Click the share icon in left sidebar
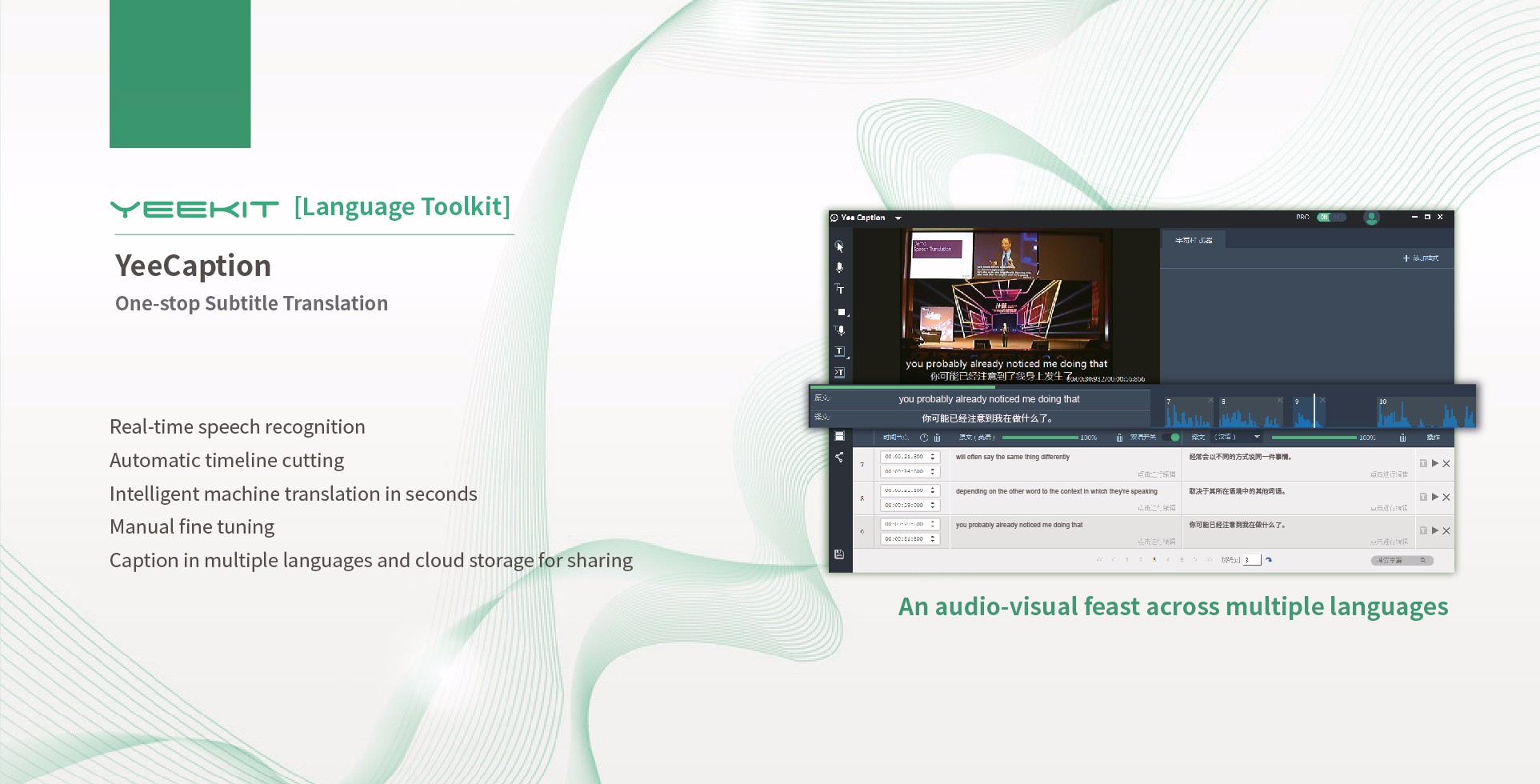The image size is (1540, 784). coord(839,457)
